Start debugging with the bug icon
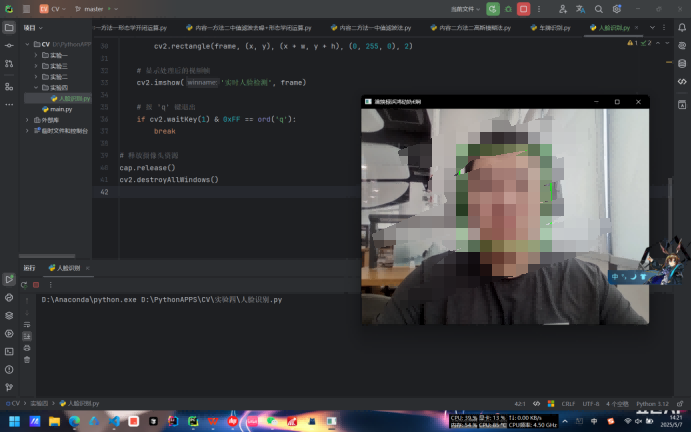 (x=508, y=9)
